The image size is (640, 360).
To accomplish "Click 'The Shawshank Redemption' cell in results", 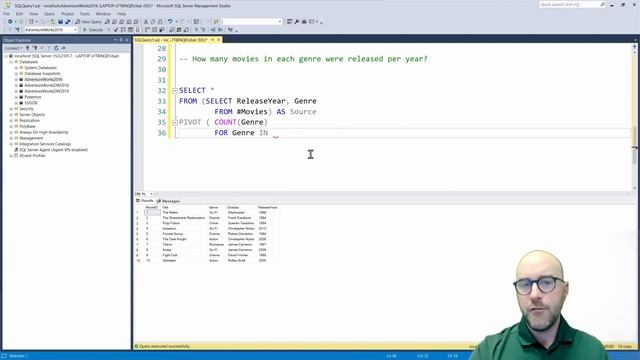I will pos(184,218).
